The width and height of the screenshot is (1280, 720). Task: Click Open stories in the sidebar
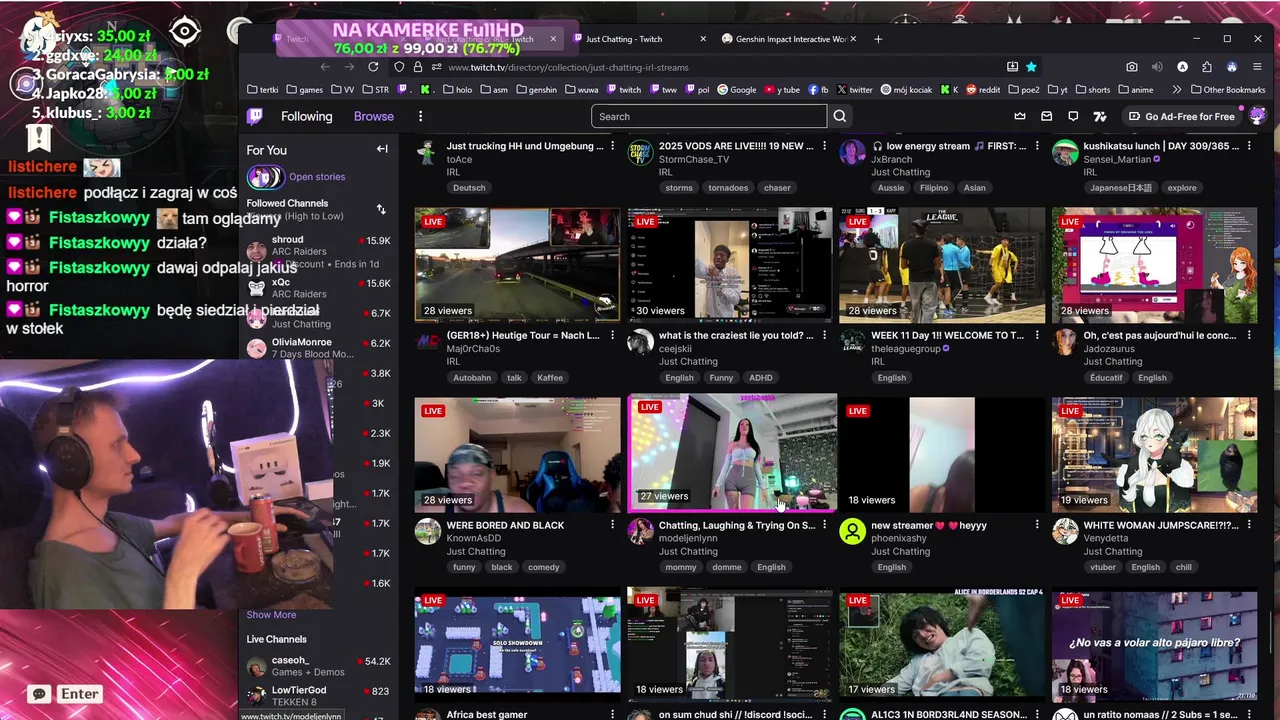point(317,177)
